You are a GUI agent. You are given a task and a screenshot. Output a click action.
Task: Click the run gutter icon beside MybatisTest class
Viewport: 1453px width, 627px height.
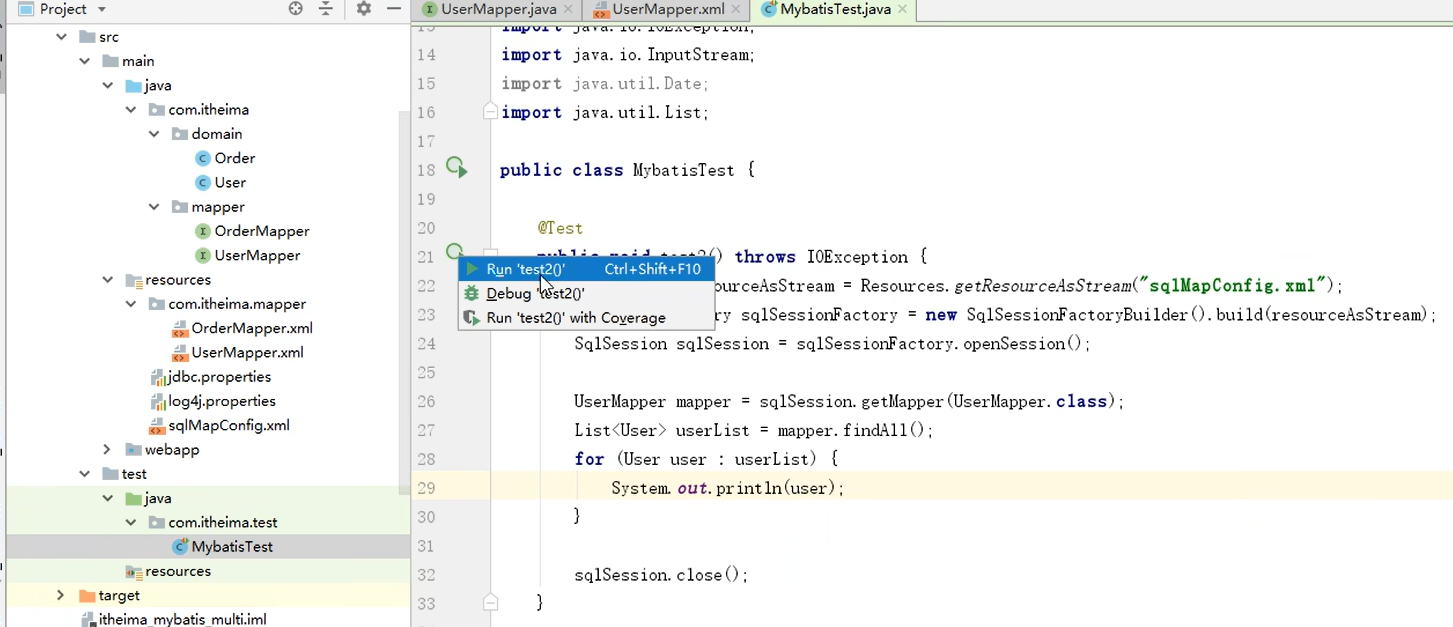[x=456, y=168]
